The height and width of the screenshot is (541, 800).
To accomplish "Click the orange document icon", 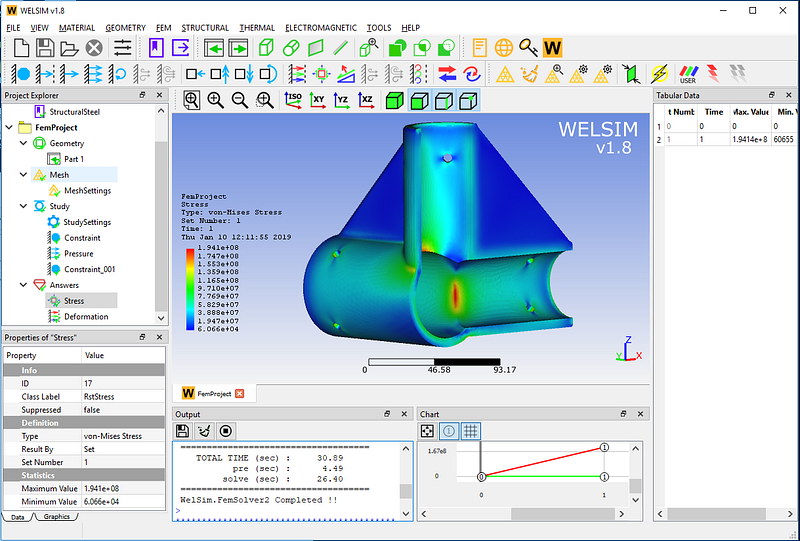I will (479, 48).
